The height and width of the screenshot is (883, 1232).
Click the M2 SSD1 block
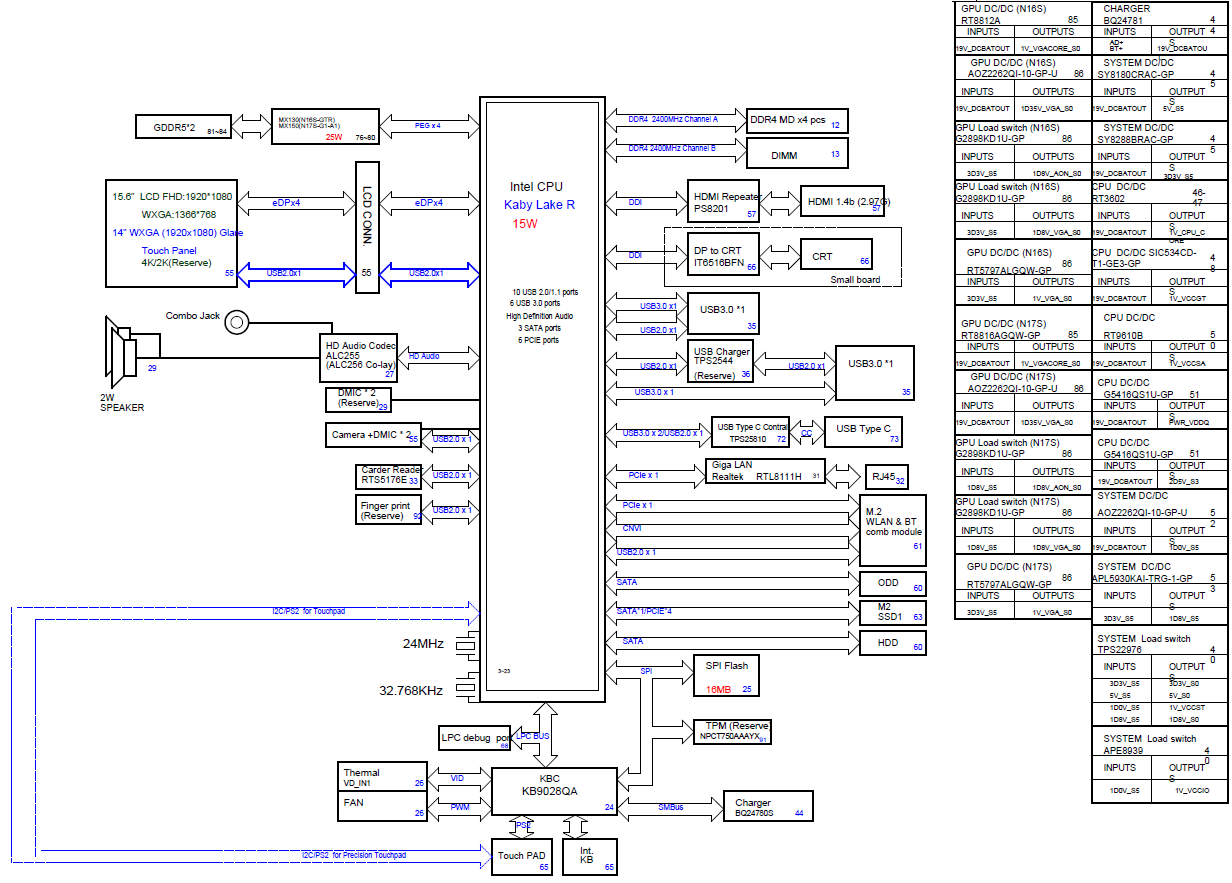(x=893, y=613)
